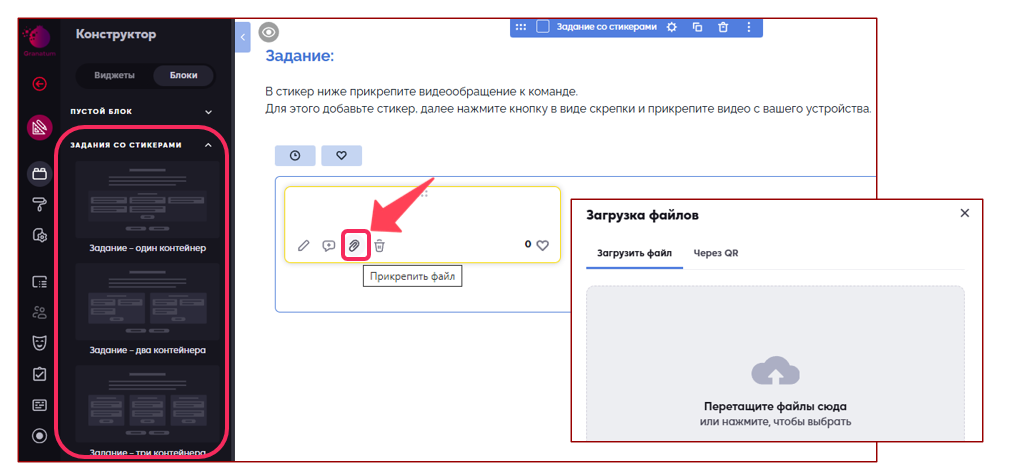
Task: Click the pencil edit icon on sticker
Action: [x=304, y=245]
